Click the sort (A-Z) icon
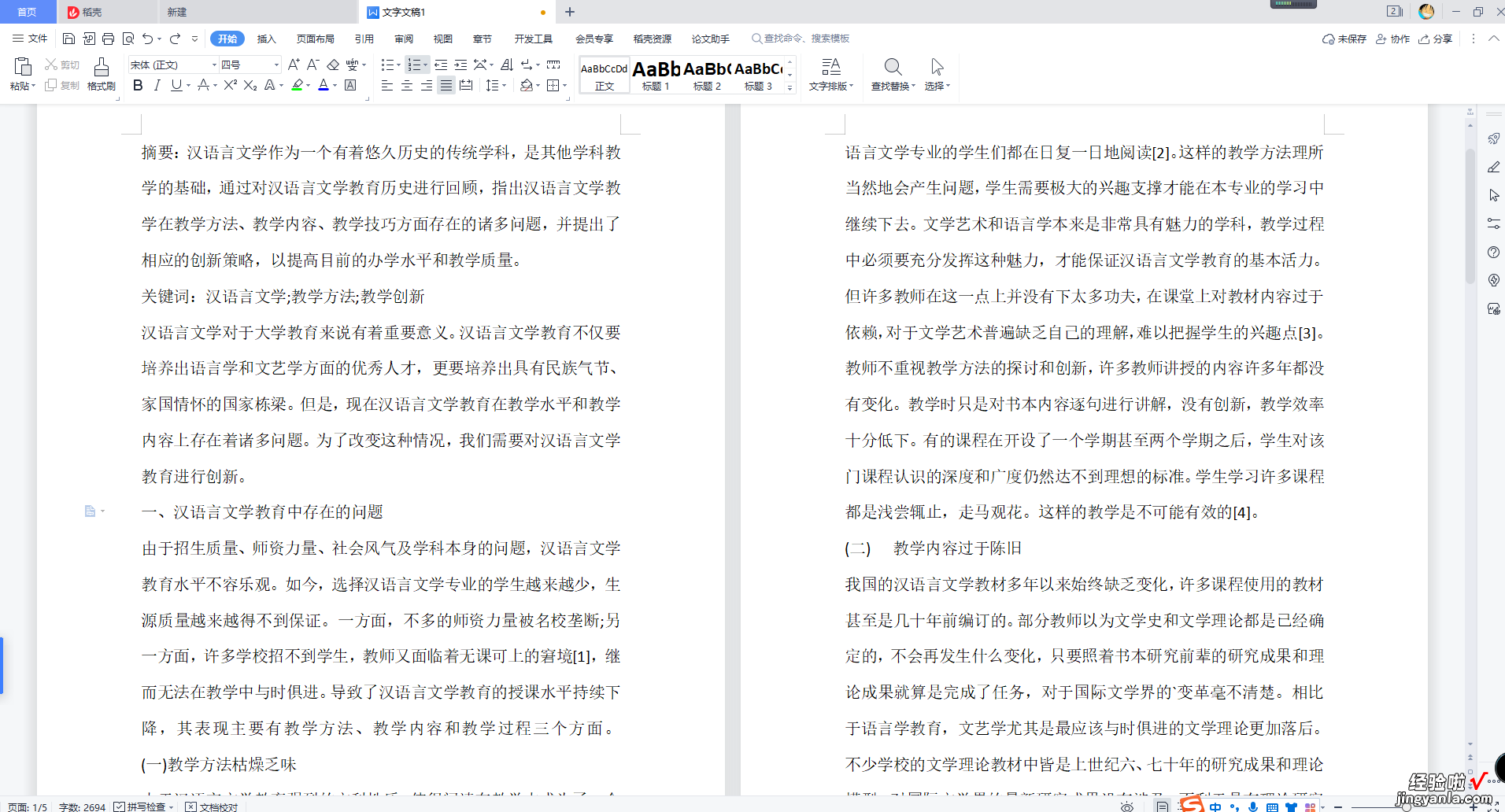The image size is (1505, 812). tap(507, 65)
